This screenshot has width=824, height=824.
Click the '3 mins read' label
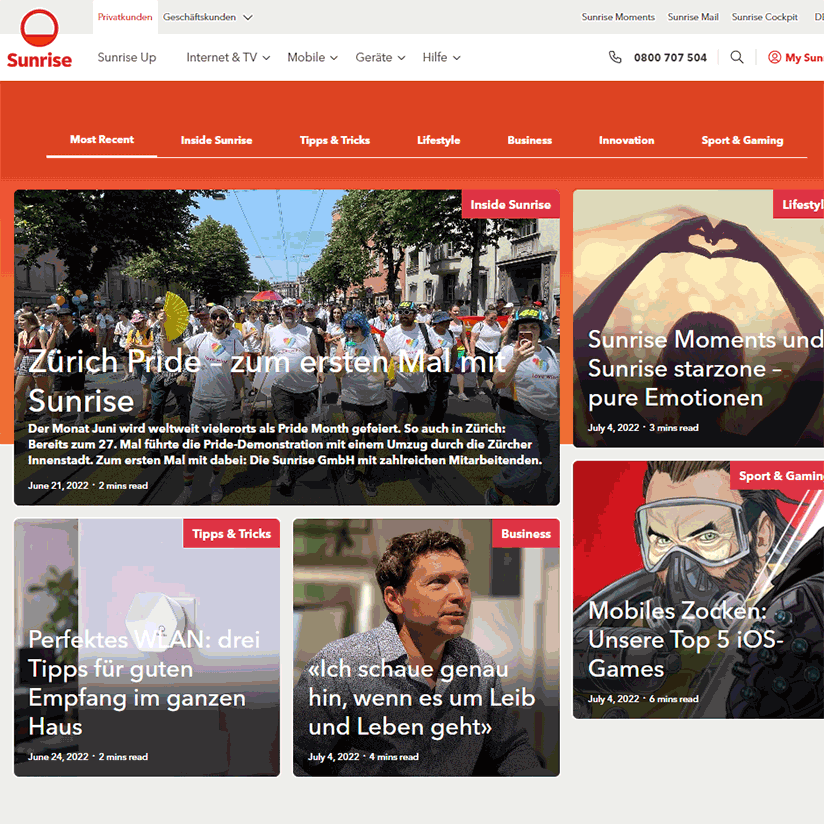pyautogui.click(x=674, y=428)
